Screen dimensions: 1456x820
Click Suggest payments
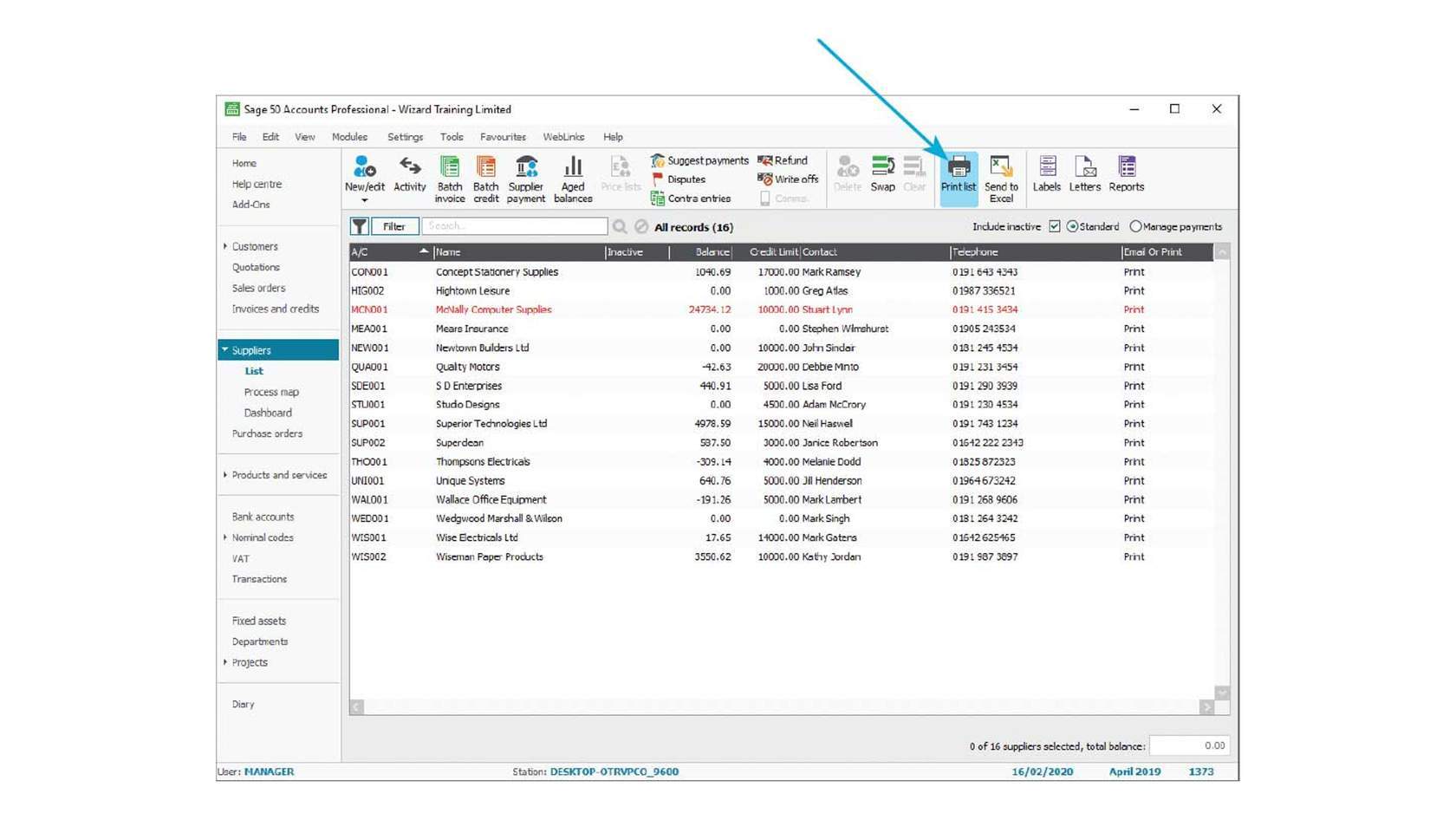699,160
